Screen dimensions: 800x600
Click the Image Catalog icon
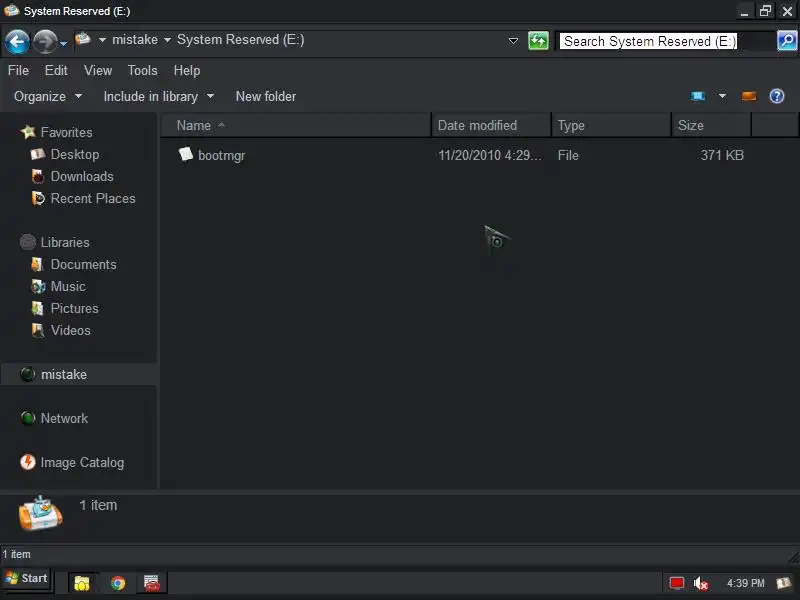[x=28, y=462]
